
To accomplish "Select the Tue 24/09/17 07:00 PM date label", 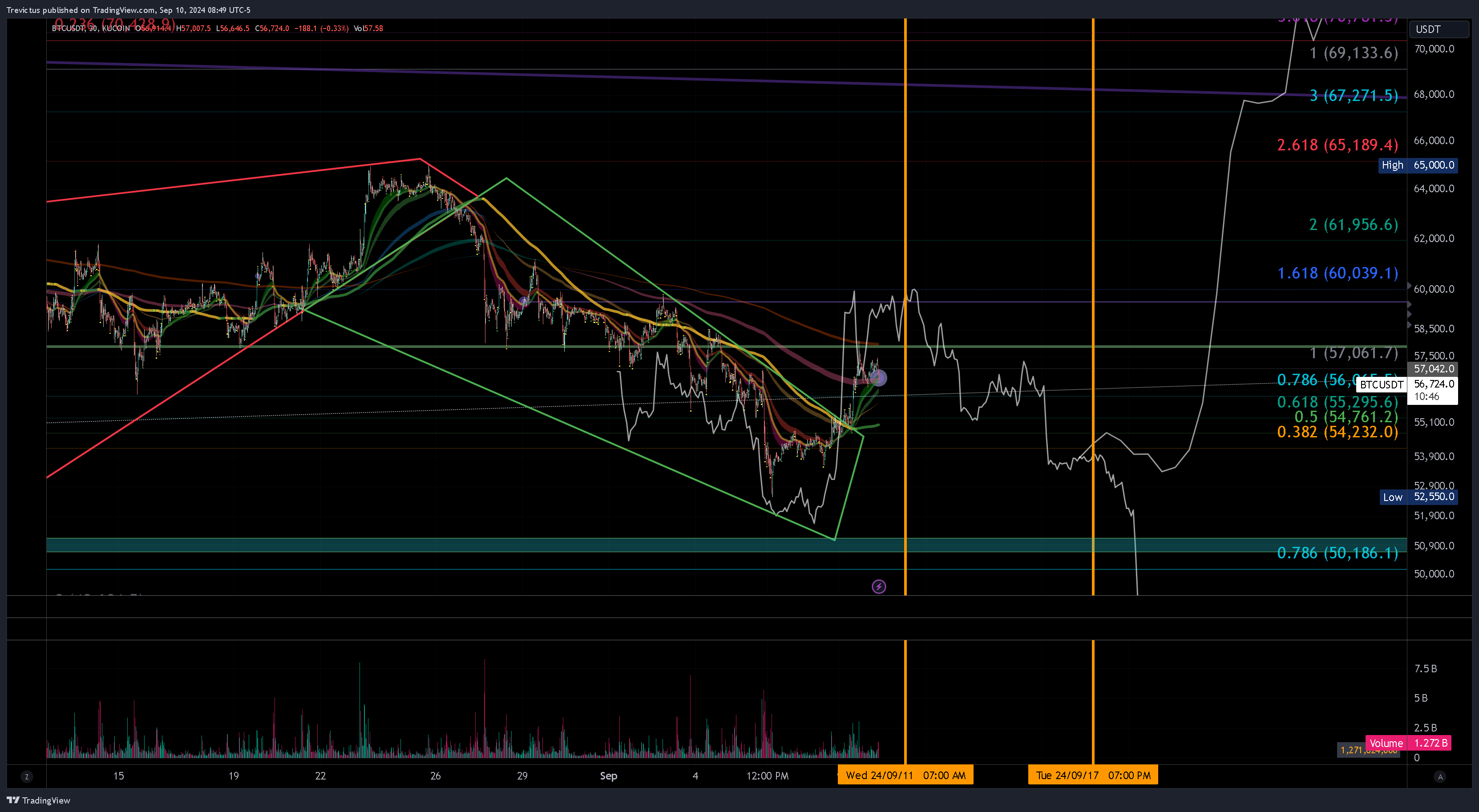I will tap(1093, 775).
